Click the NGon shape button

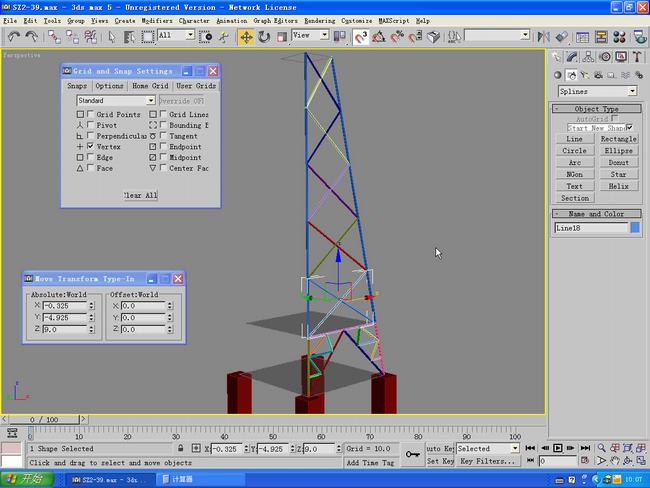[575, 174]
